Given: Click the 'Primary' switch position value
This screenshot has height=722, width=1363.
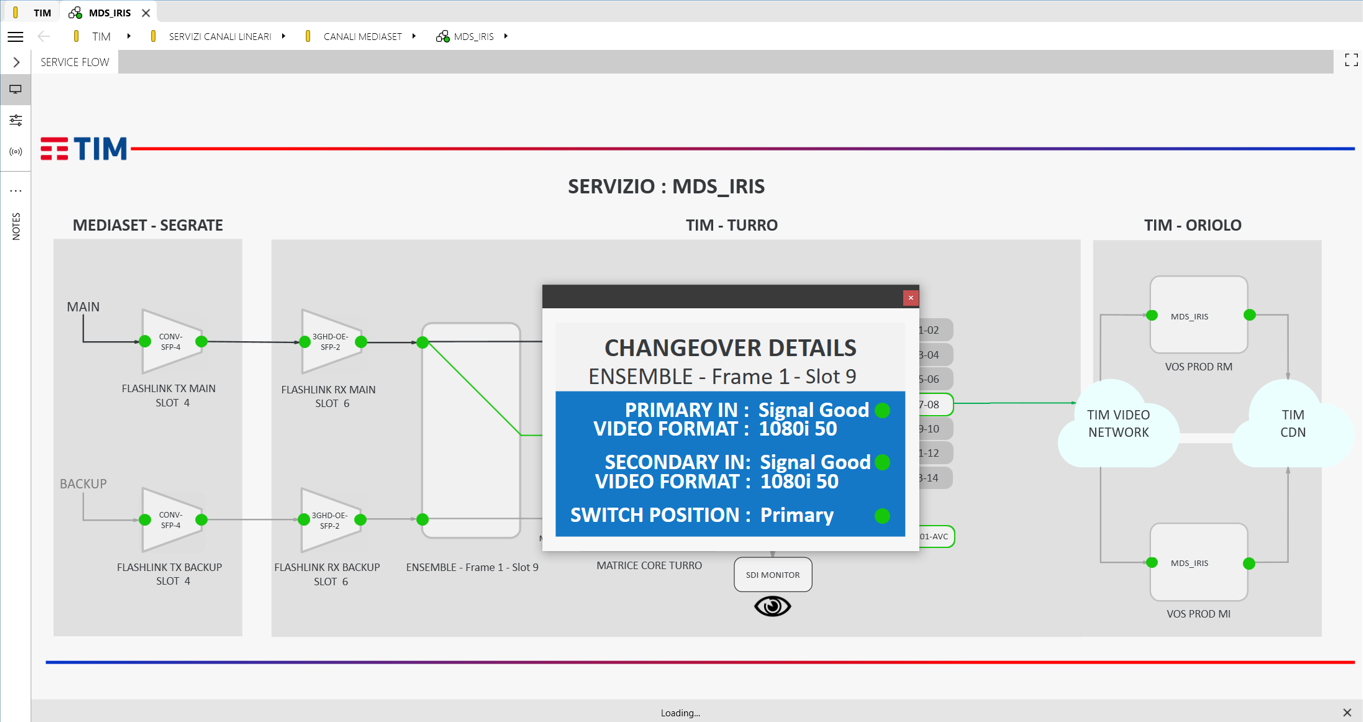Looking at the screenshot, I should (797, 515).
